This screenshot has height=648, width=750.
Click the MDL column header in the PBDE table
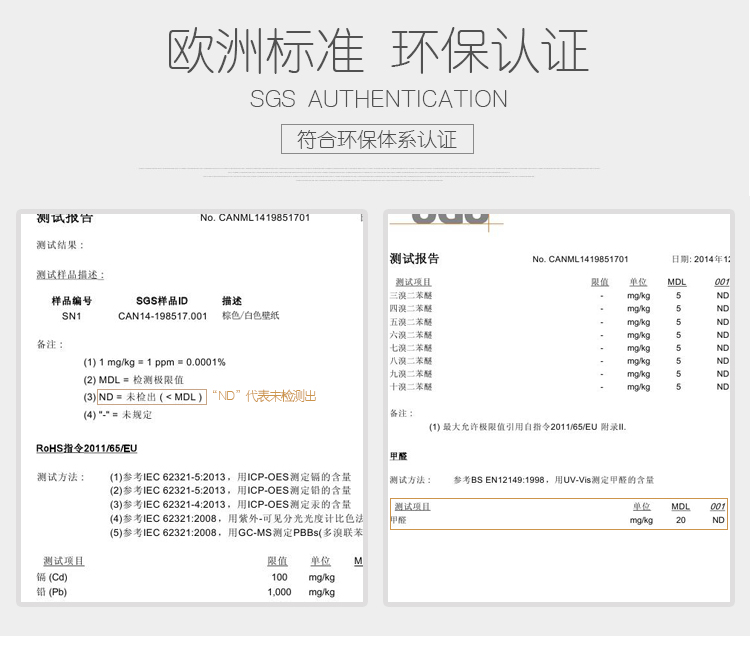[x=677, y=282]
